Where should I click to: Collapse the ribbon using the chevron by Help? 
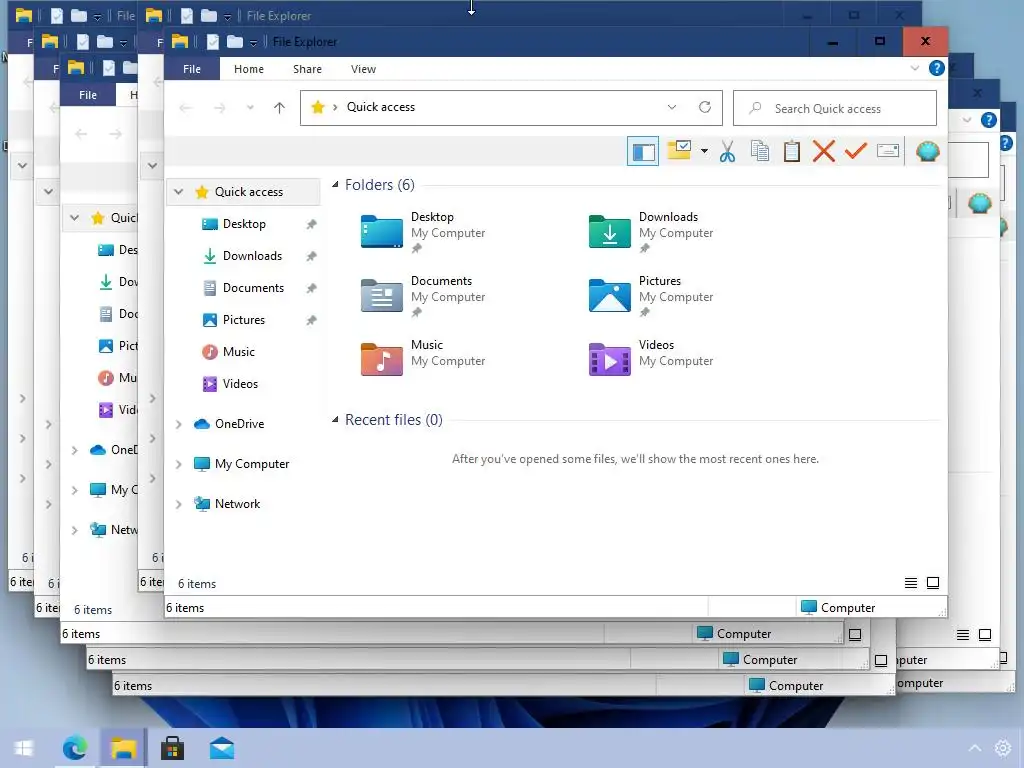[x=914, y=68]
